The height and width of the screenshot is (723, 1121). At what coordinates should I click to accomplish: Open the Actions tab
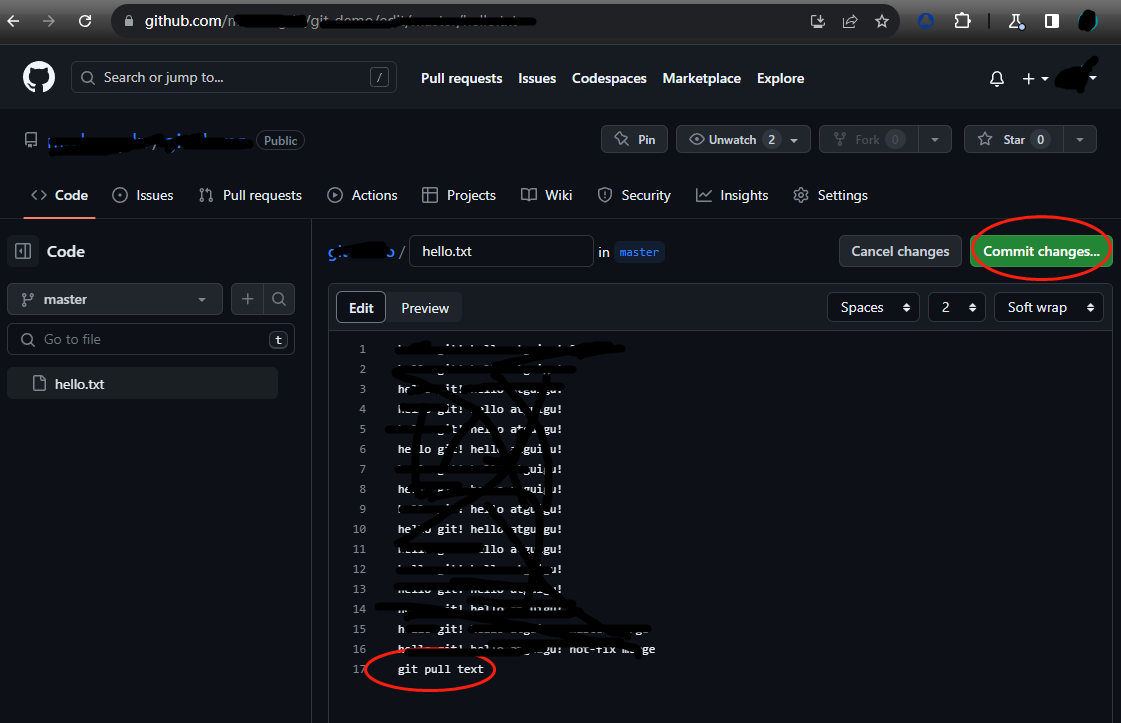click(362, 195)
